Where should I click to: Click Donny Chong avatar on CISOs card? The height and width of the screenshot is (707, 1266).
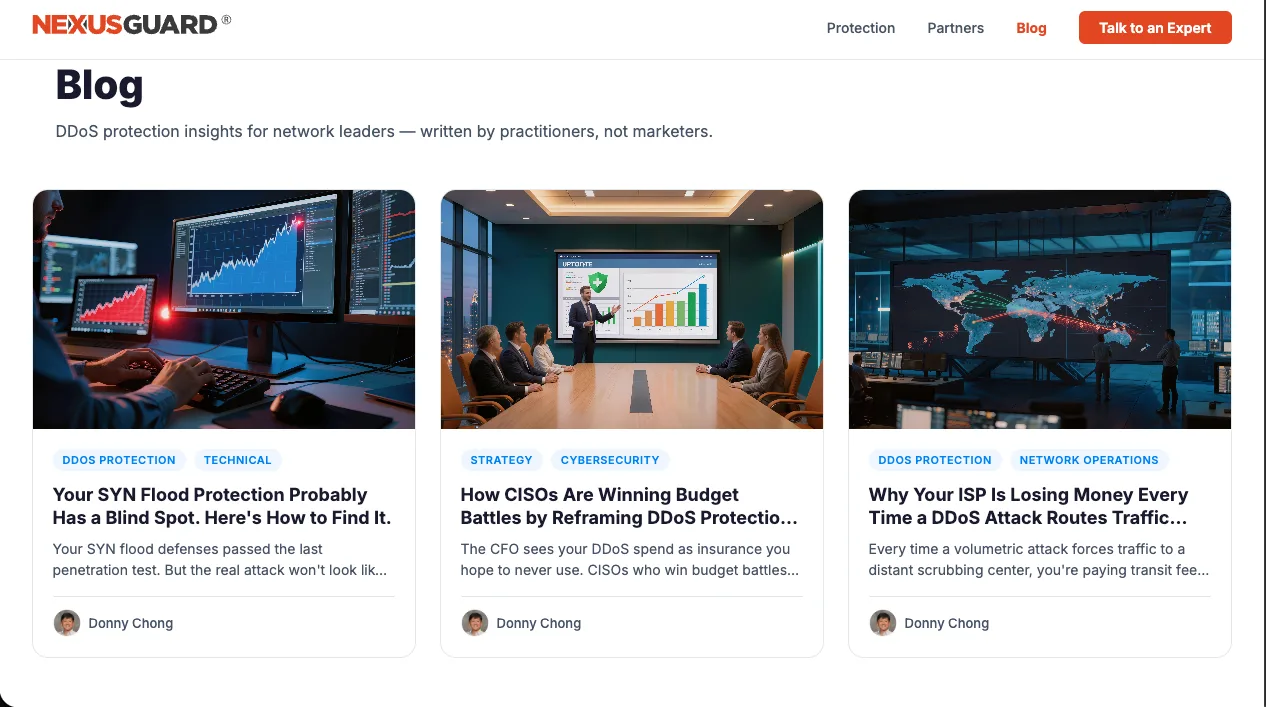click(475, 623)
